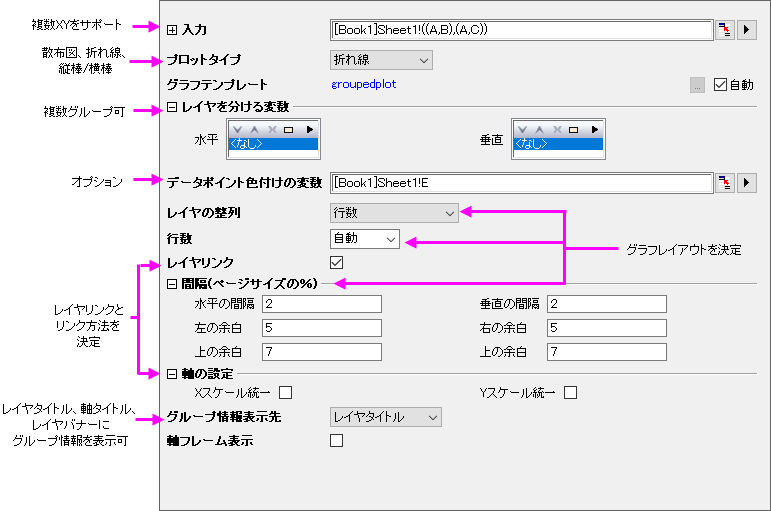
Task: Click the 入力 range text field
Action: [522, 30]
